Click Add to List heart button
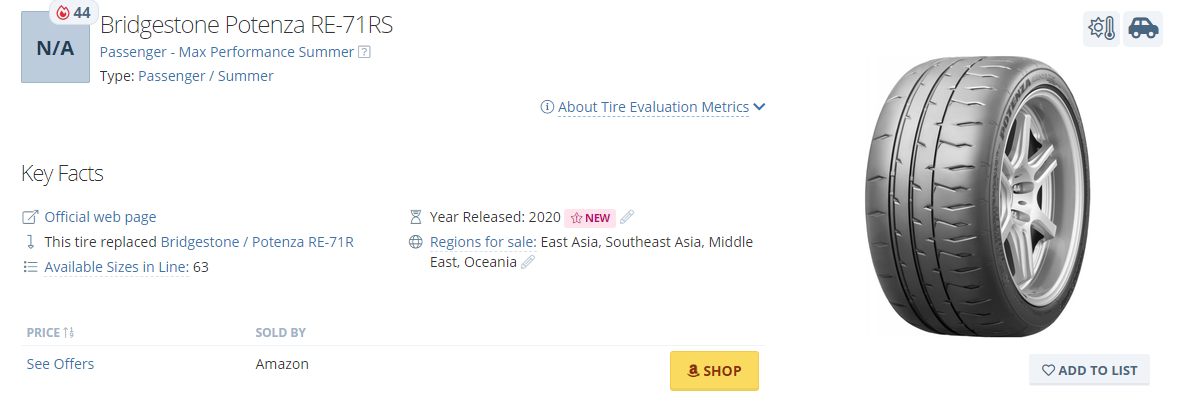This screenshot has height=406, width=1184. pos(1089,370)
